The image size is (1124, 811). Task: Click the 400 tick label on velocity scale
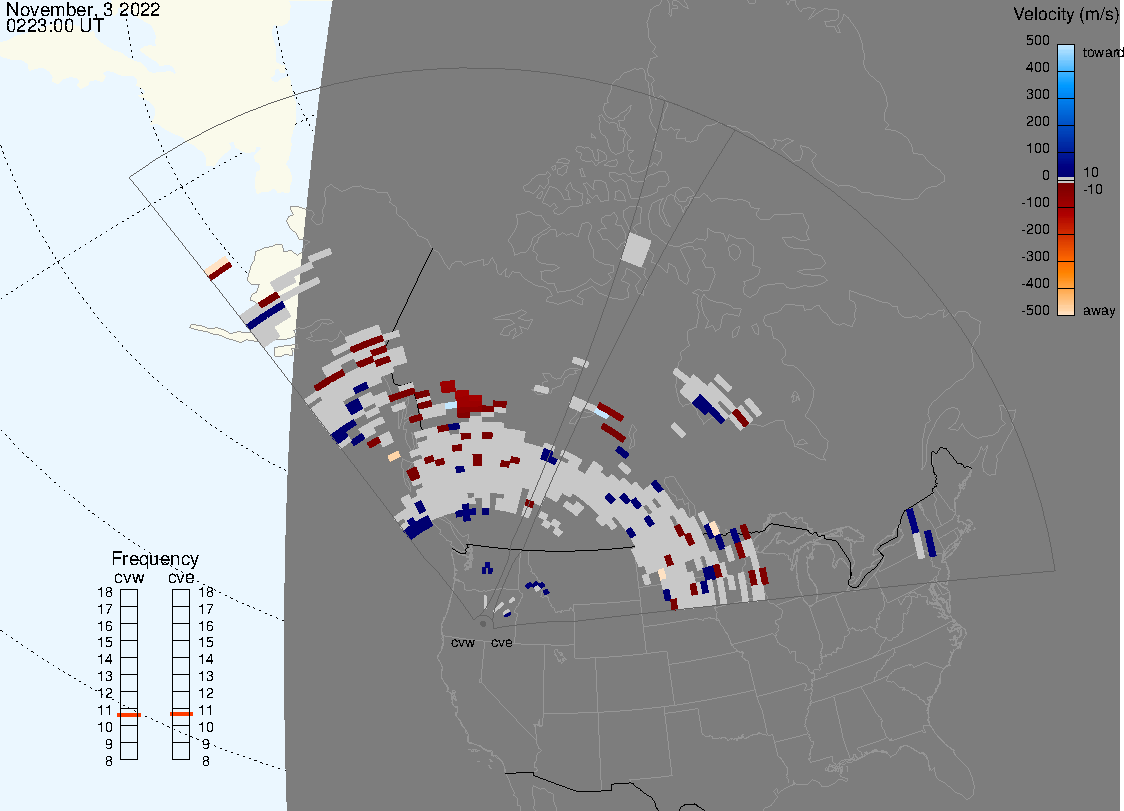[x=1037, y=67]
